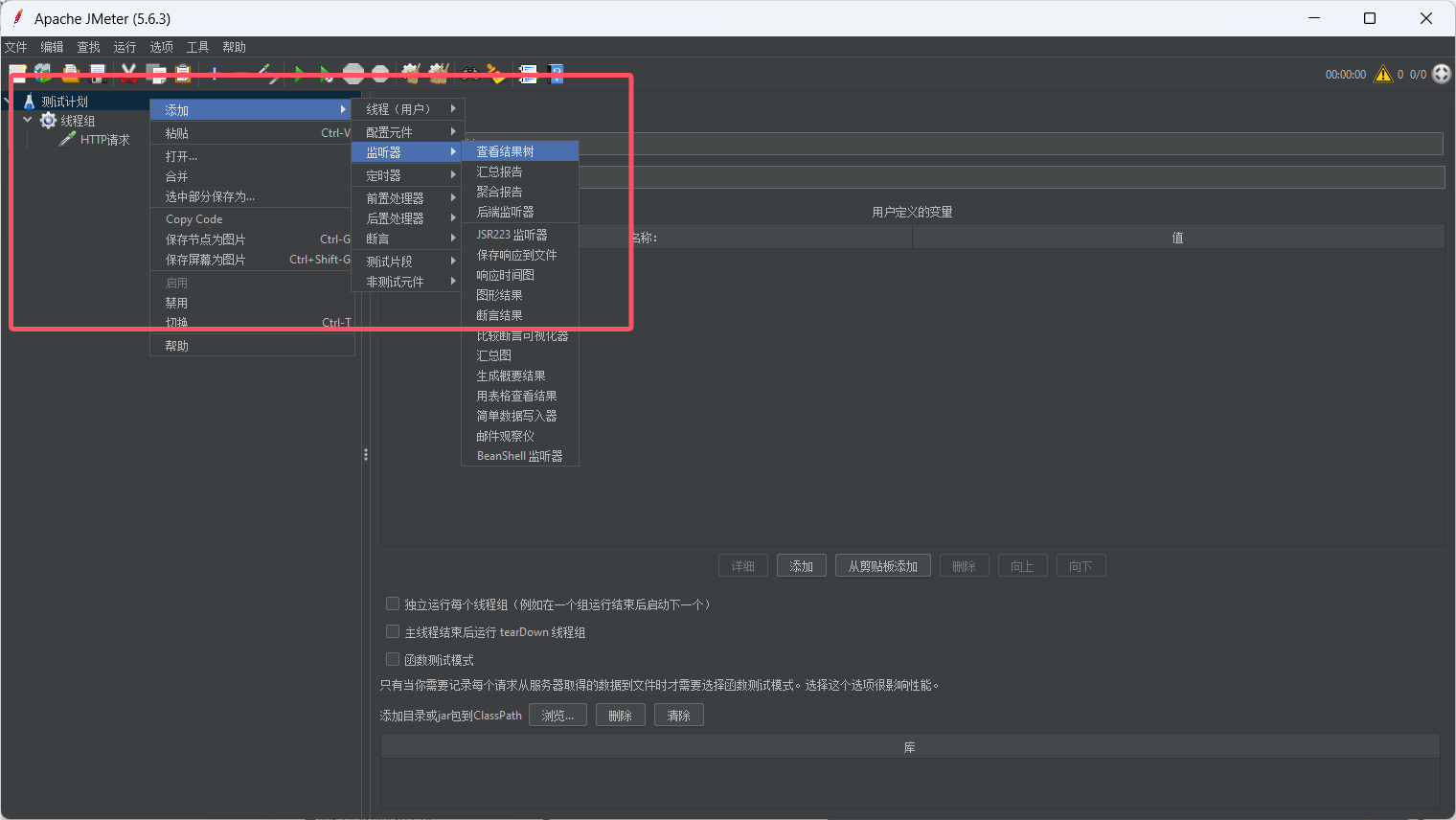Start the test with green play icon
Image resolution: width=1456 pixels, height=820 pixels.
point(300,74)
